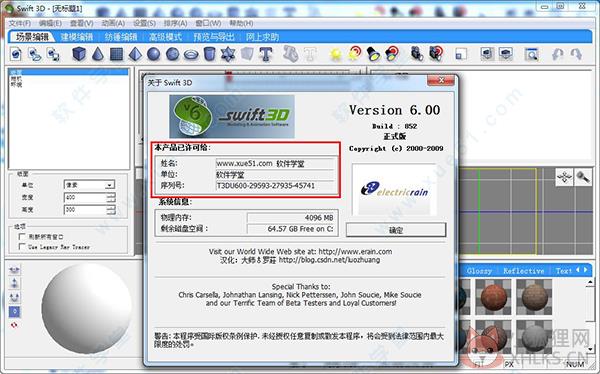600x374 pixels.
Task: Open the blog.csdn.net/luozhuang link
Action: (x=329, y=260)
